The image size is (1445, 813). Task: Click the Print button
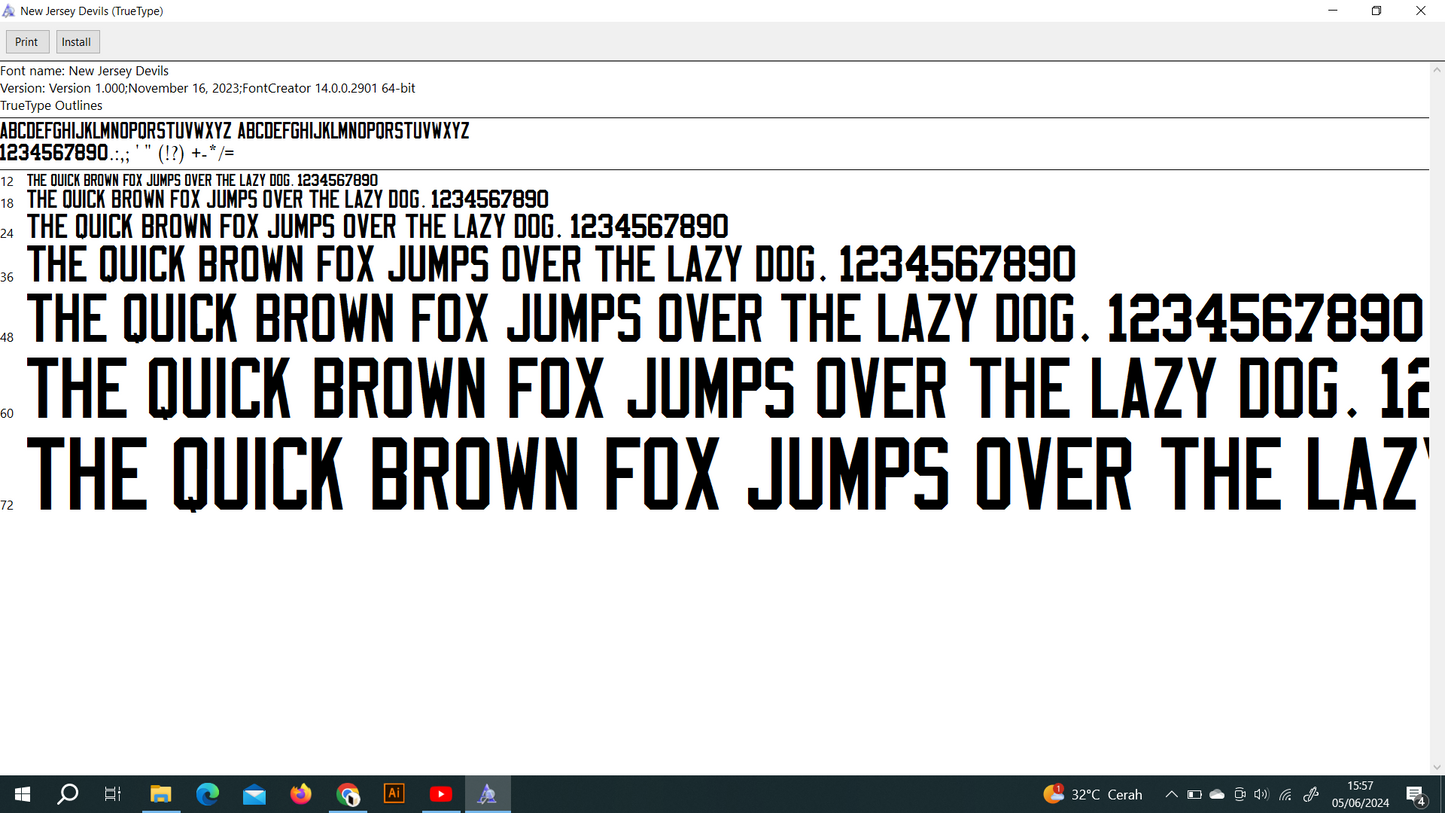click(27, 42)
